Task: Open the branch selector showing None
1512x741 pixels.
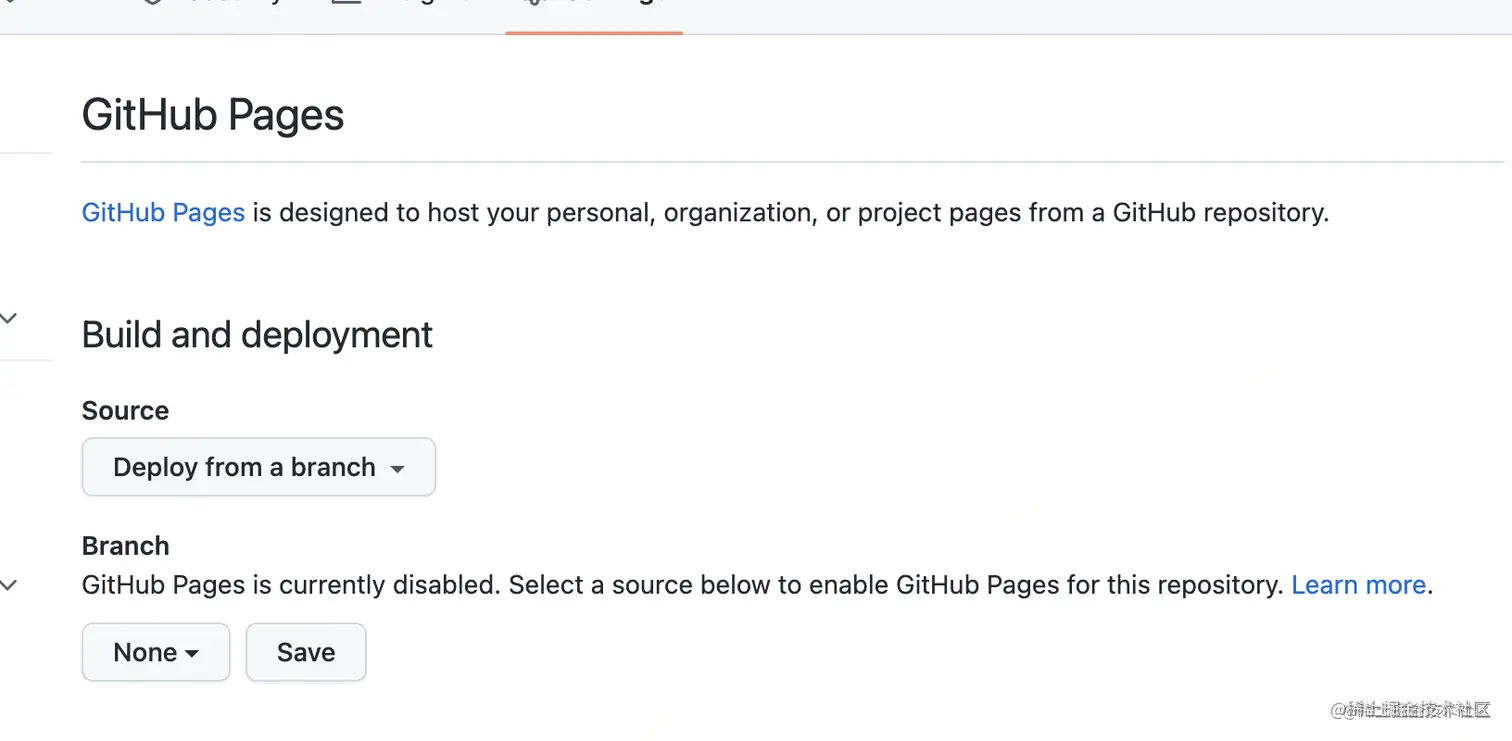Action: click(155, 652)
